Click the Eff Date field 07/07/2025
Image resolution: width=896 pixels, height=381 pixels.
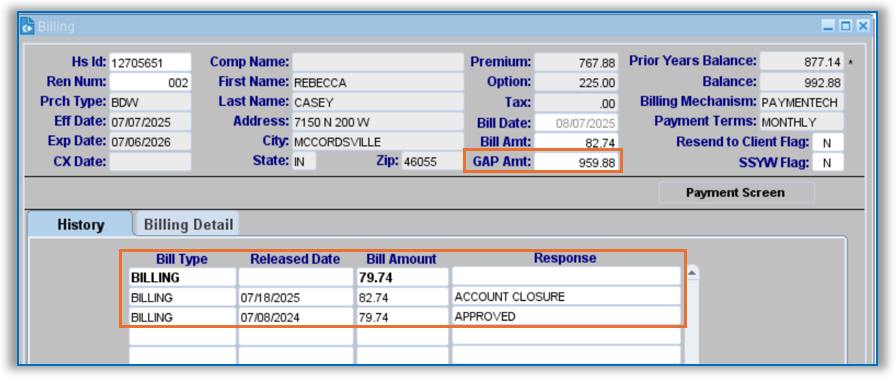coord(150,122)
